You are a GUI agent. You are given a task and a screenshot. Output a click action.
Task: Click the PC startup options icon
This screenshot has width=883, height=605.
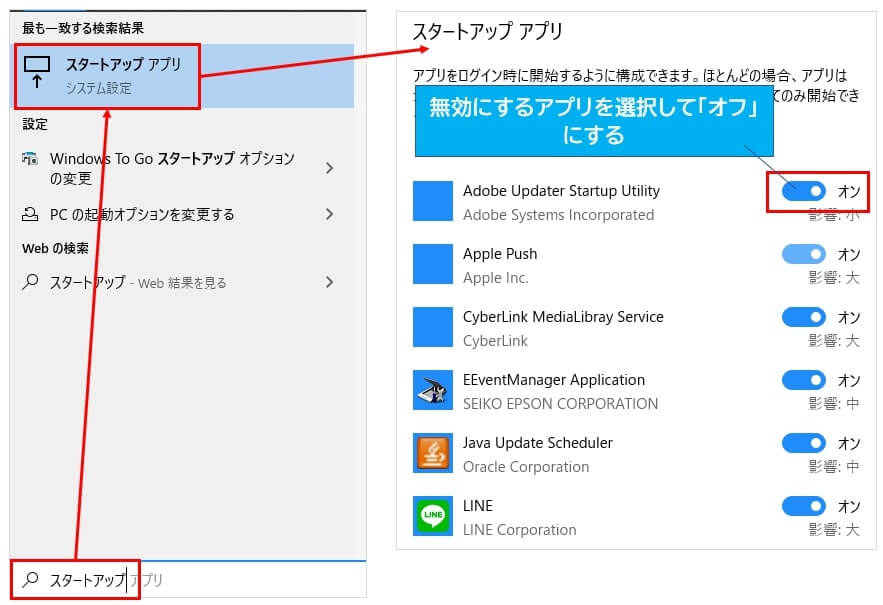pyautogui.click(x=30, y=214)
